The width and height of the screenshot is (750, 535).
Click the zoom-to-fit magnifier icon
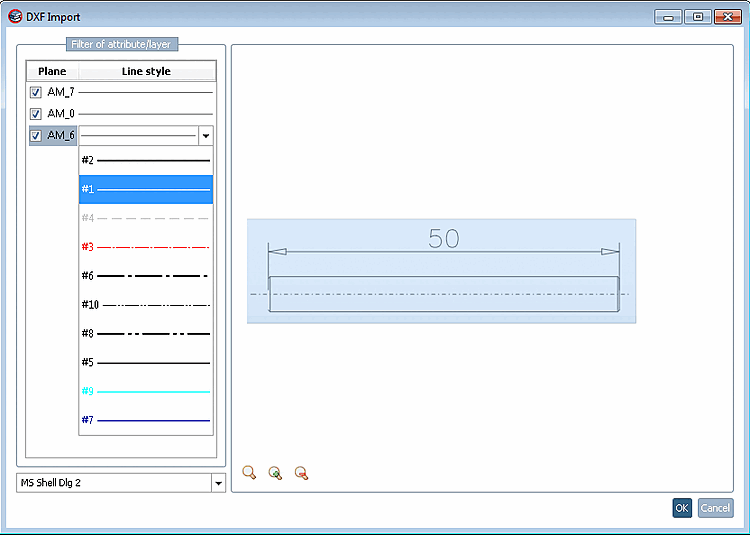249,473
